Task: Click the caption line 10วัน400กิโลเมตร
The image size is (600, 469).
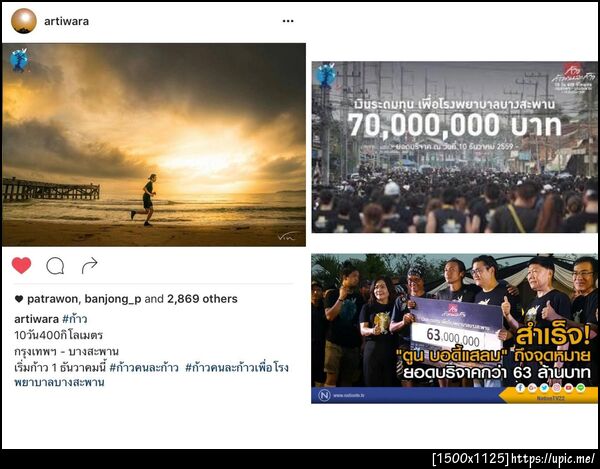Action: pyautogui.click(x=59, y=335)
